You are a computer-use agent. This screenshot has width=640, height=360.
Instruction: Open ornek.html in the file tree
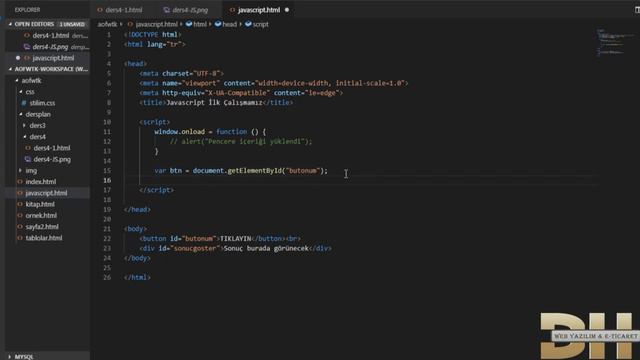pyautogui.click(x=41, y=215)
